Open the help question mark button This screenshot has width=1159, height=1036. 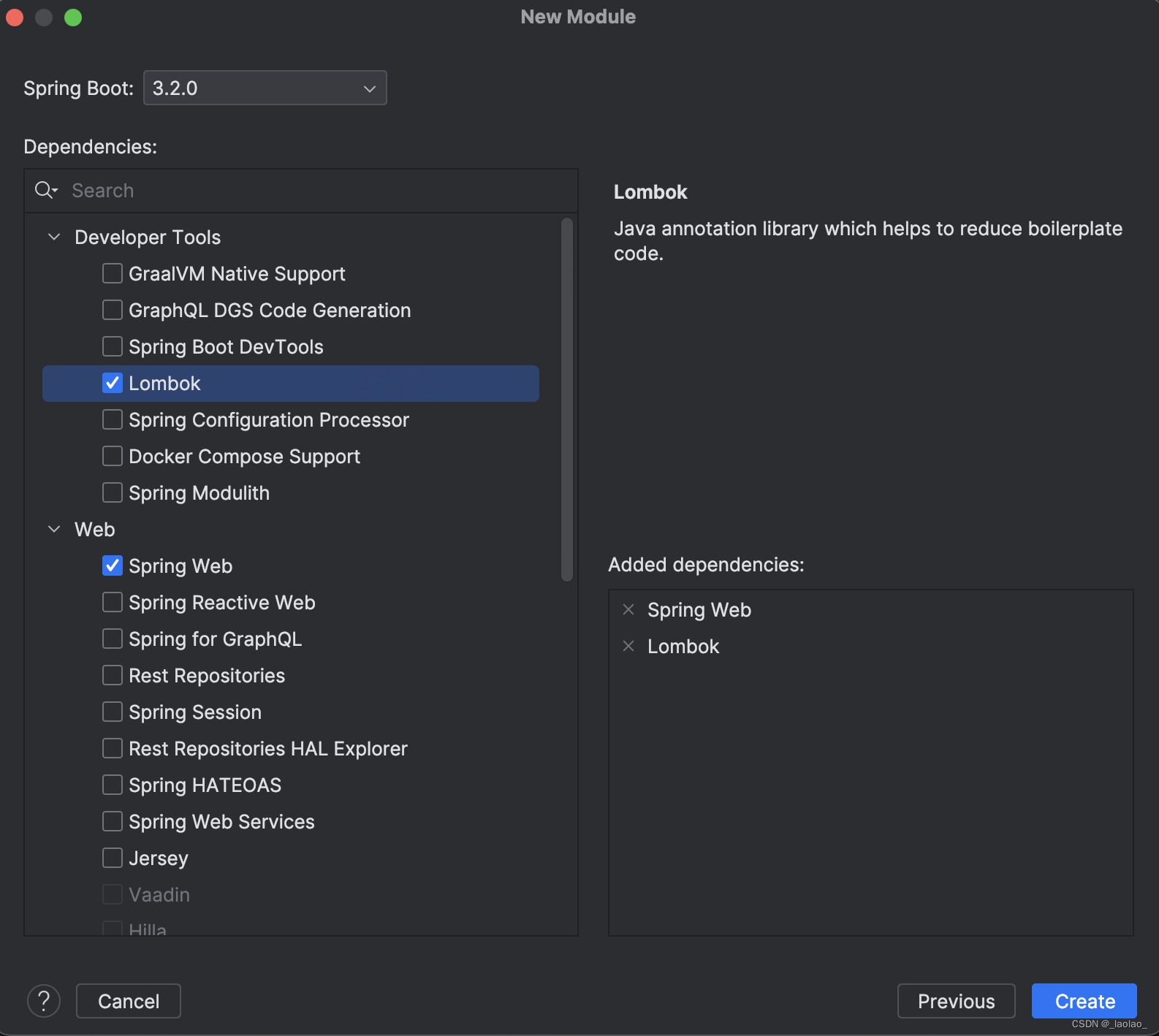(x=44, y=1001)
